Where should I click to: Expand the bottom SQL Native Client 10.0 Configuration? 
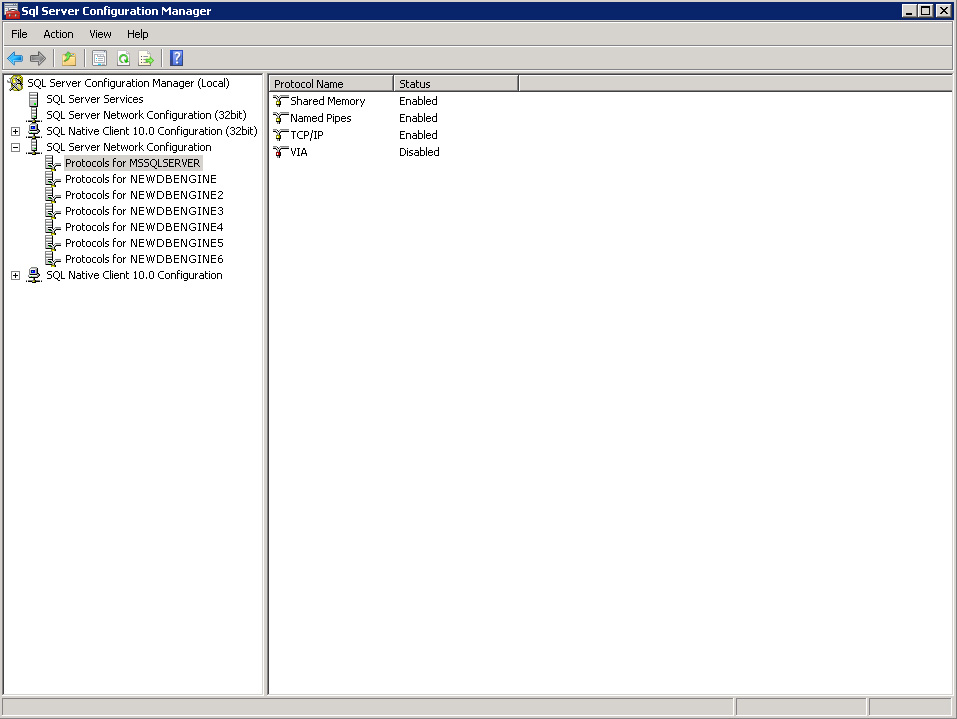[15, 275]
